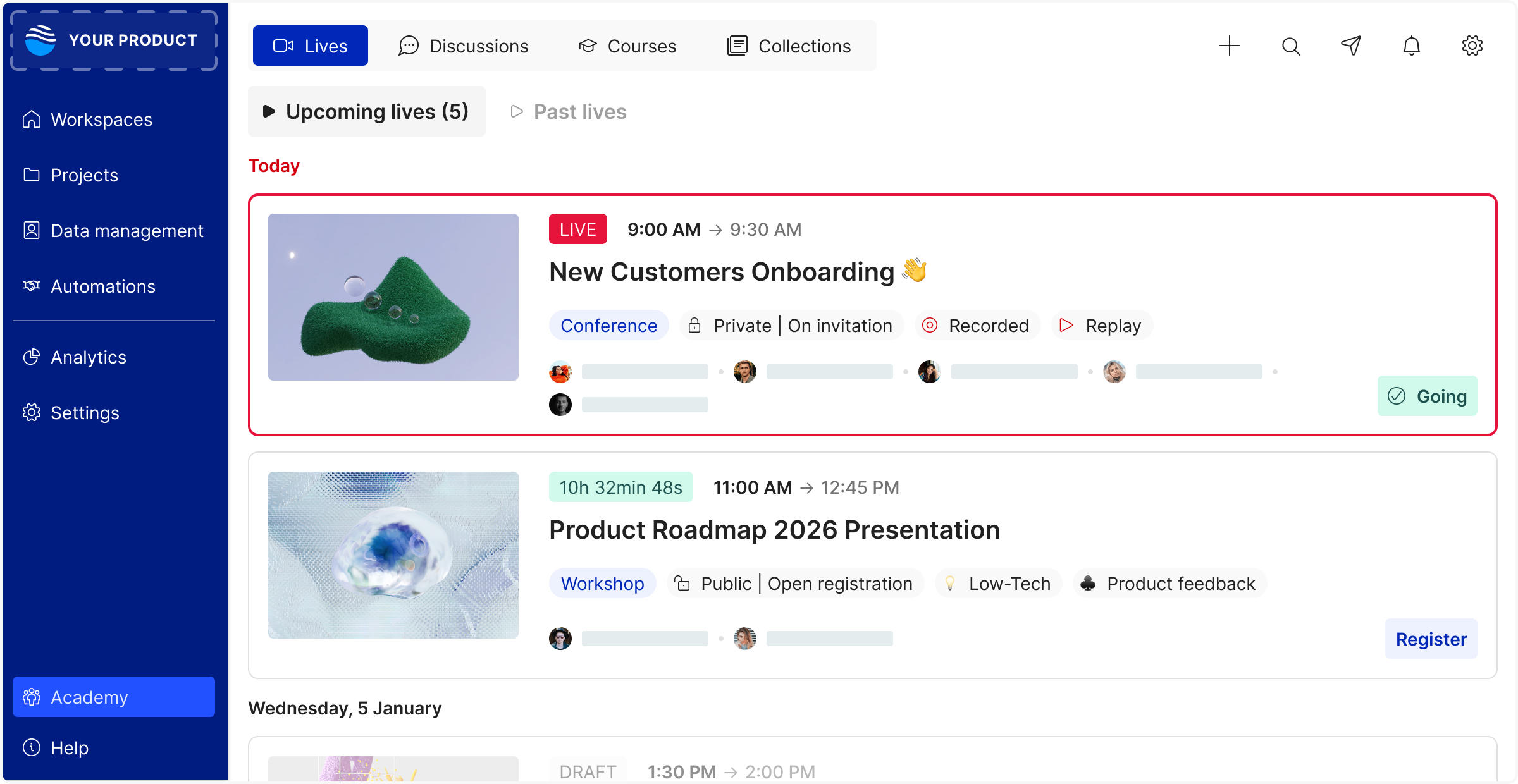Click the paper plane send icon
1518x784 pixels.
(x=1351, y=46)
